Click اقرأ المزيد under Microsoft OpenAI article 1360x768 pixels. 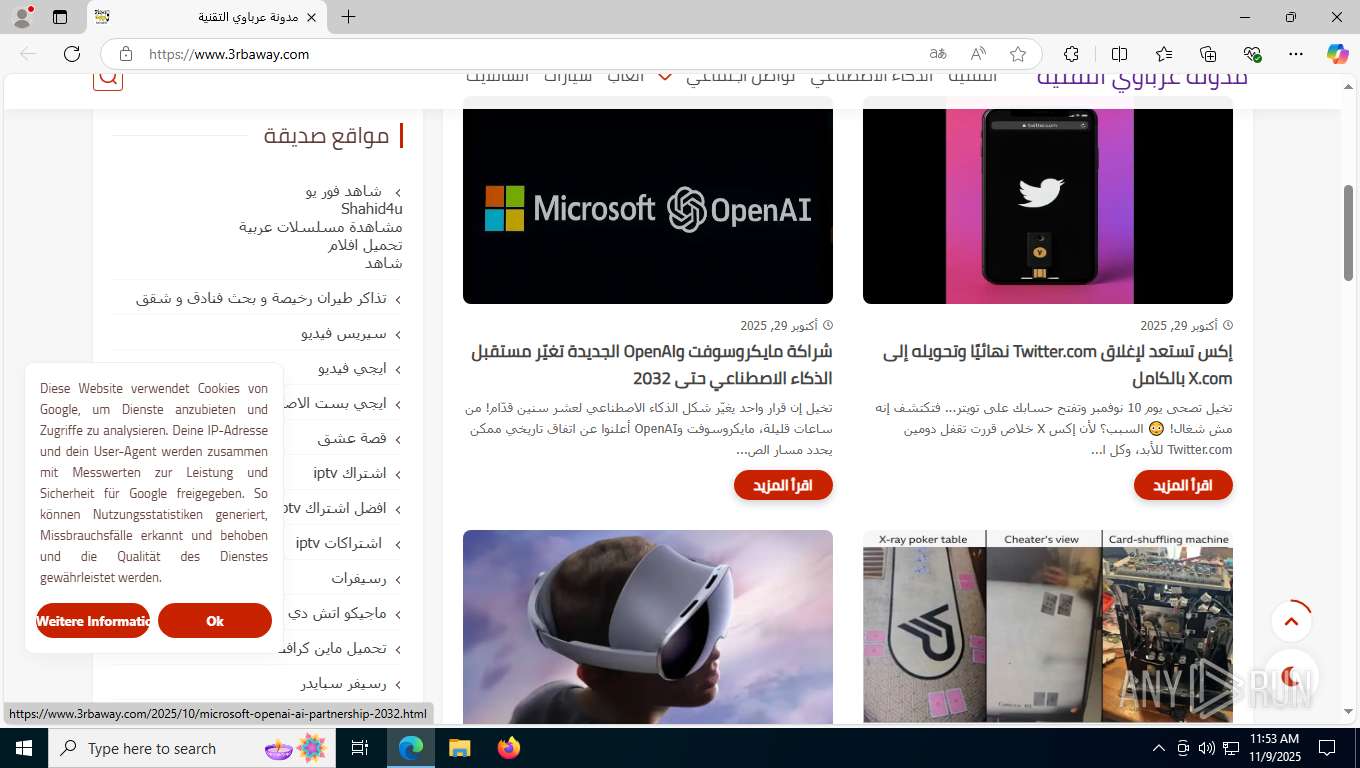pyautogui.click(x=783, y=485)
